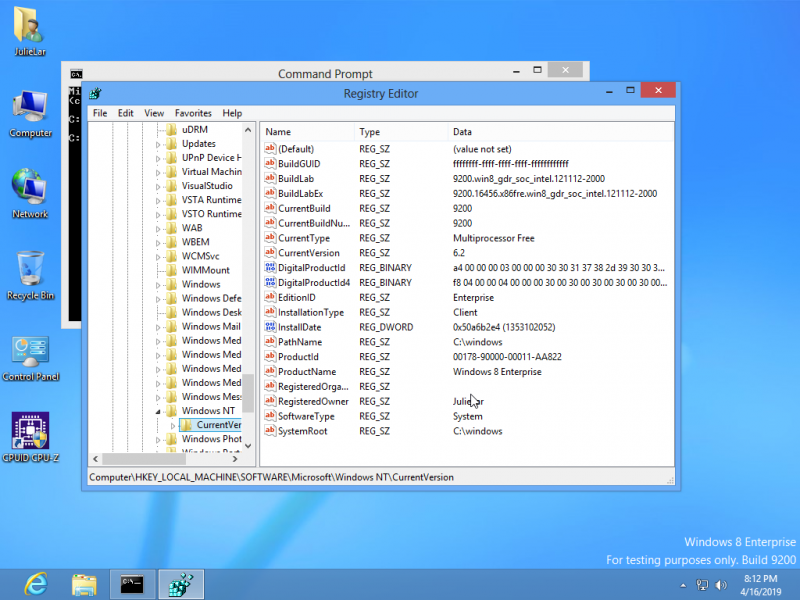Image resolution: width=800 pixels, height=600 pixels.
Task: Expand the WBEM tree node
Action: (158, 243)
